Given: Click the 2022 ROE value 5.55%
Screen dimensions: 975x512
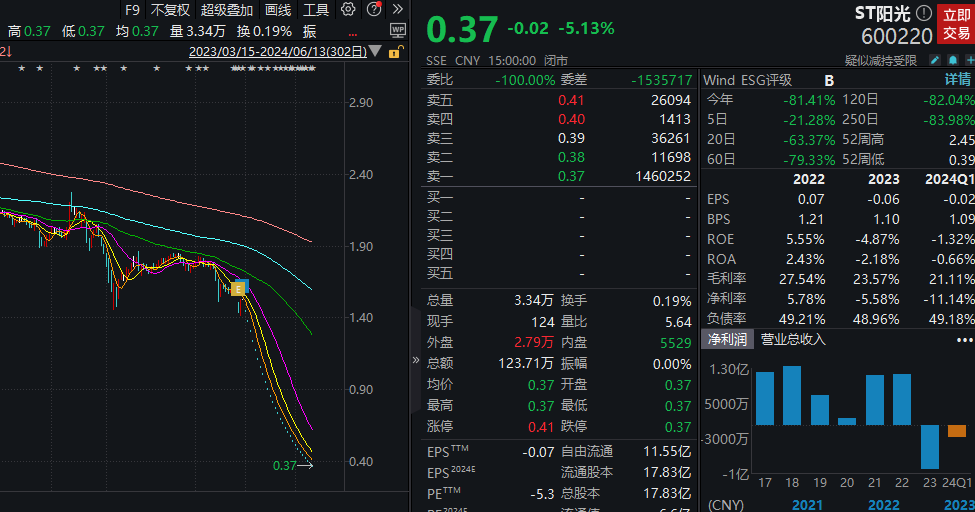Looking at the screenshot, I should coord(805,240).
